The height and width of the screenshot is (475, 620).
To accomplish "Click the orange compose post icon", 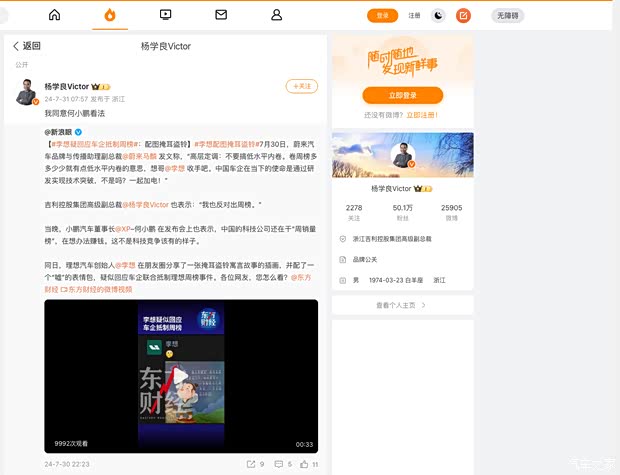I will click(463, 16).
